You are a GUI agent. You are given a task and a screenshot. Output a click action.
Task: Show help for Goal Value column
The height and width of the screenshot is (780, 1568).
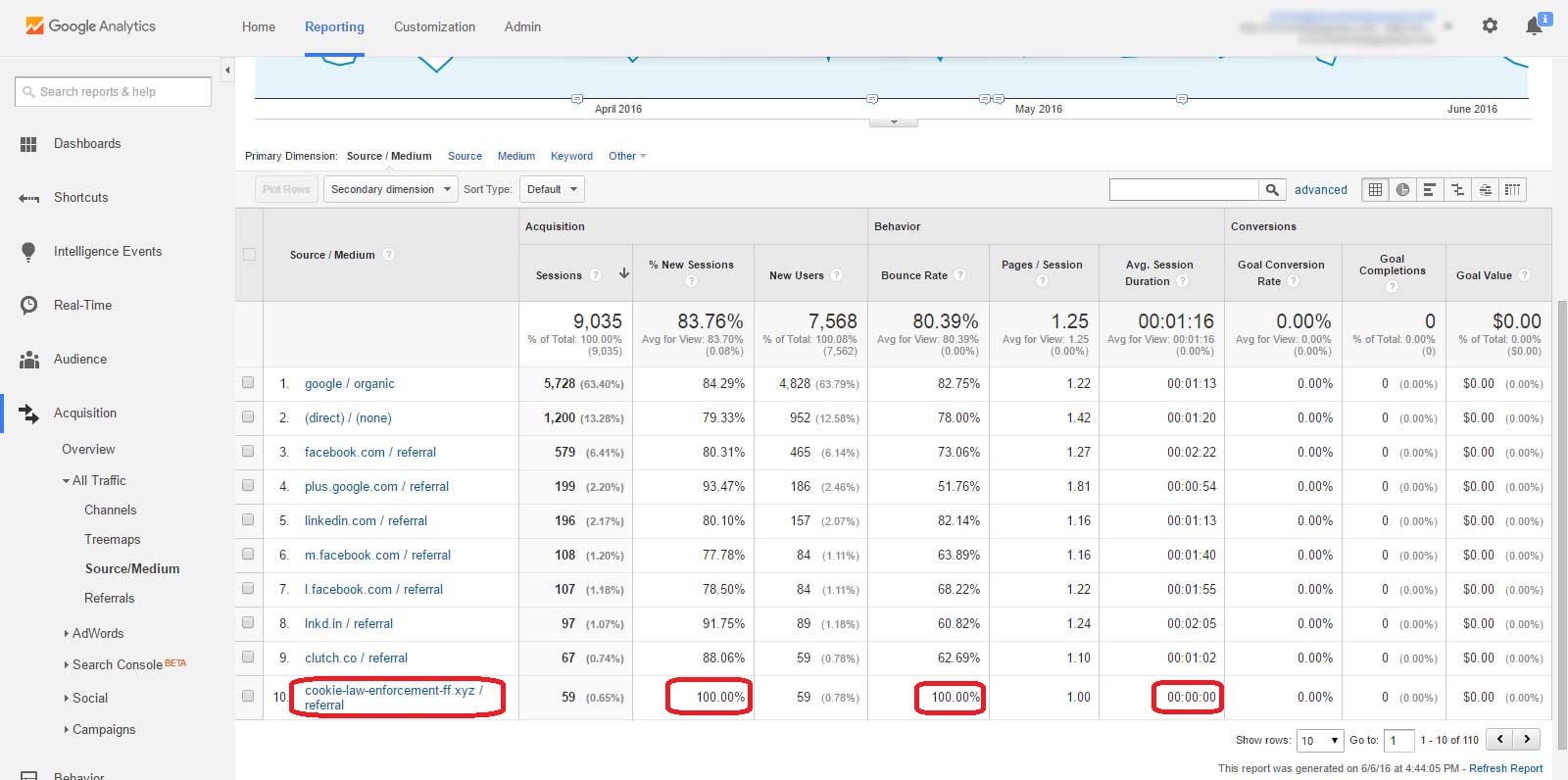tap(1524, 275)
